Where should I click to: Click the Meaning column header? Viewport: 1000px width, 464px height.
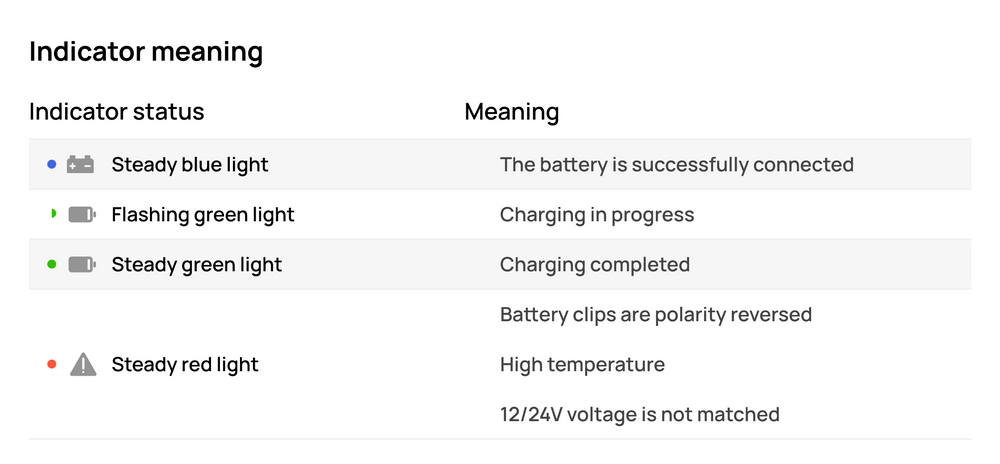(x=511, y=111)
